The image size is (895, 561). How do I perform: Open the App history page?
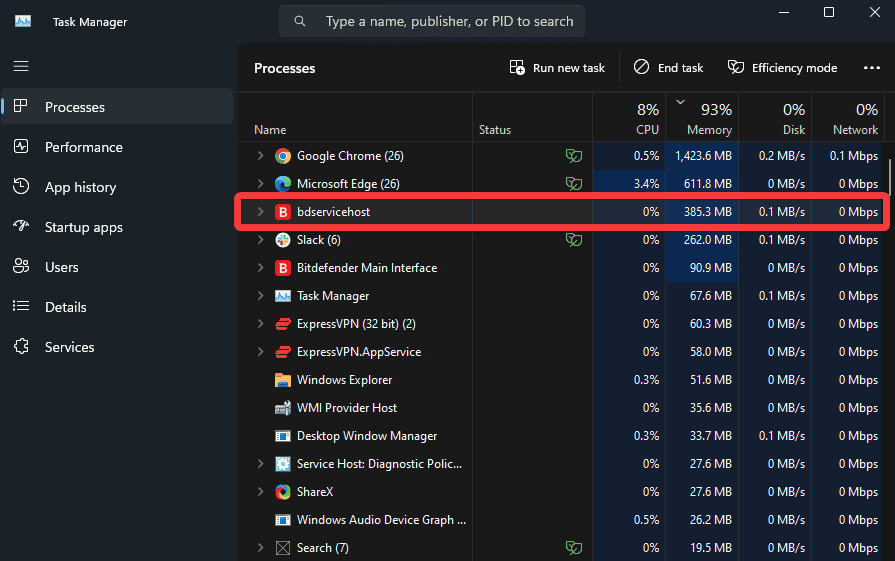(x=117, y=187)
